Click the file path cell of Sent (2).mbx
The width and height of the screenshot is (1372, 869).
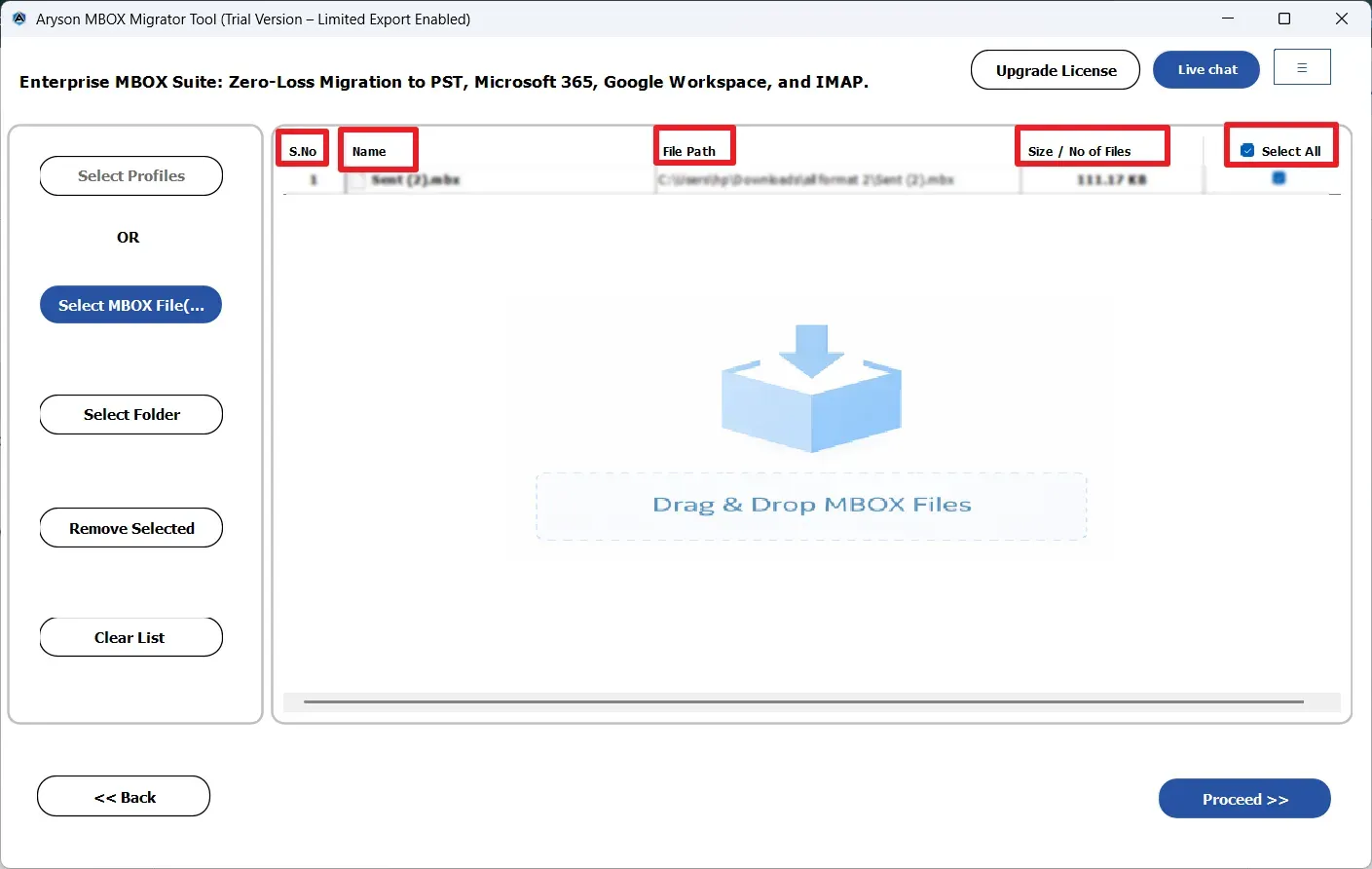(806, 180)
